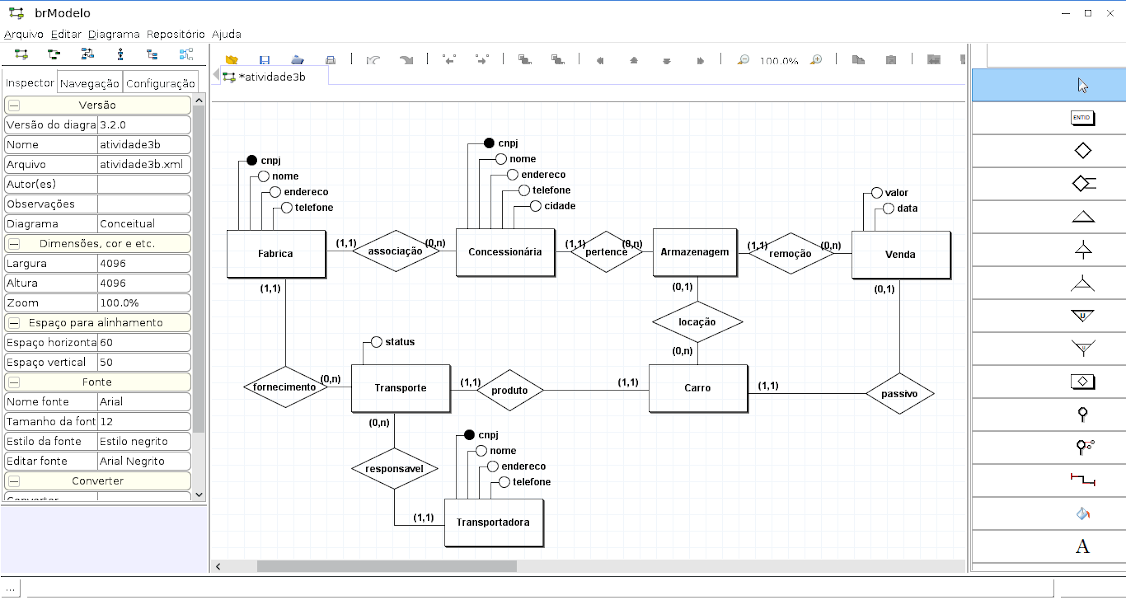Viewport: 1126px width, 600px height.
Task: Click the Autor(es) value field
Action: click(143, 184)
